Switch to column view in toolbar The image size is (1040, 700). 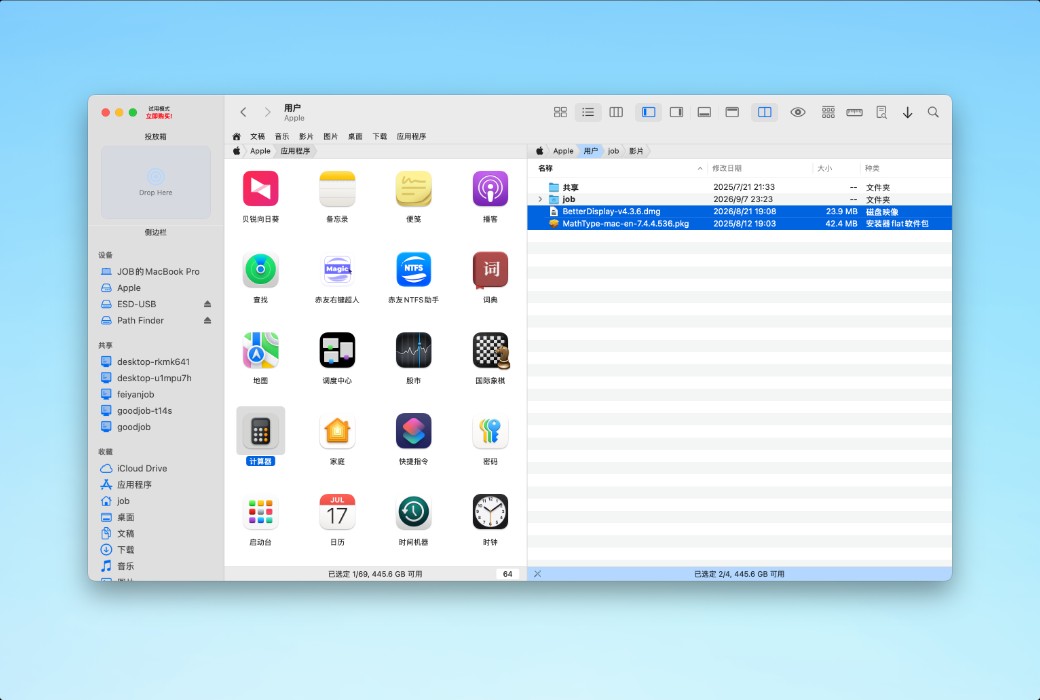coord(616,112)
